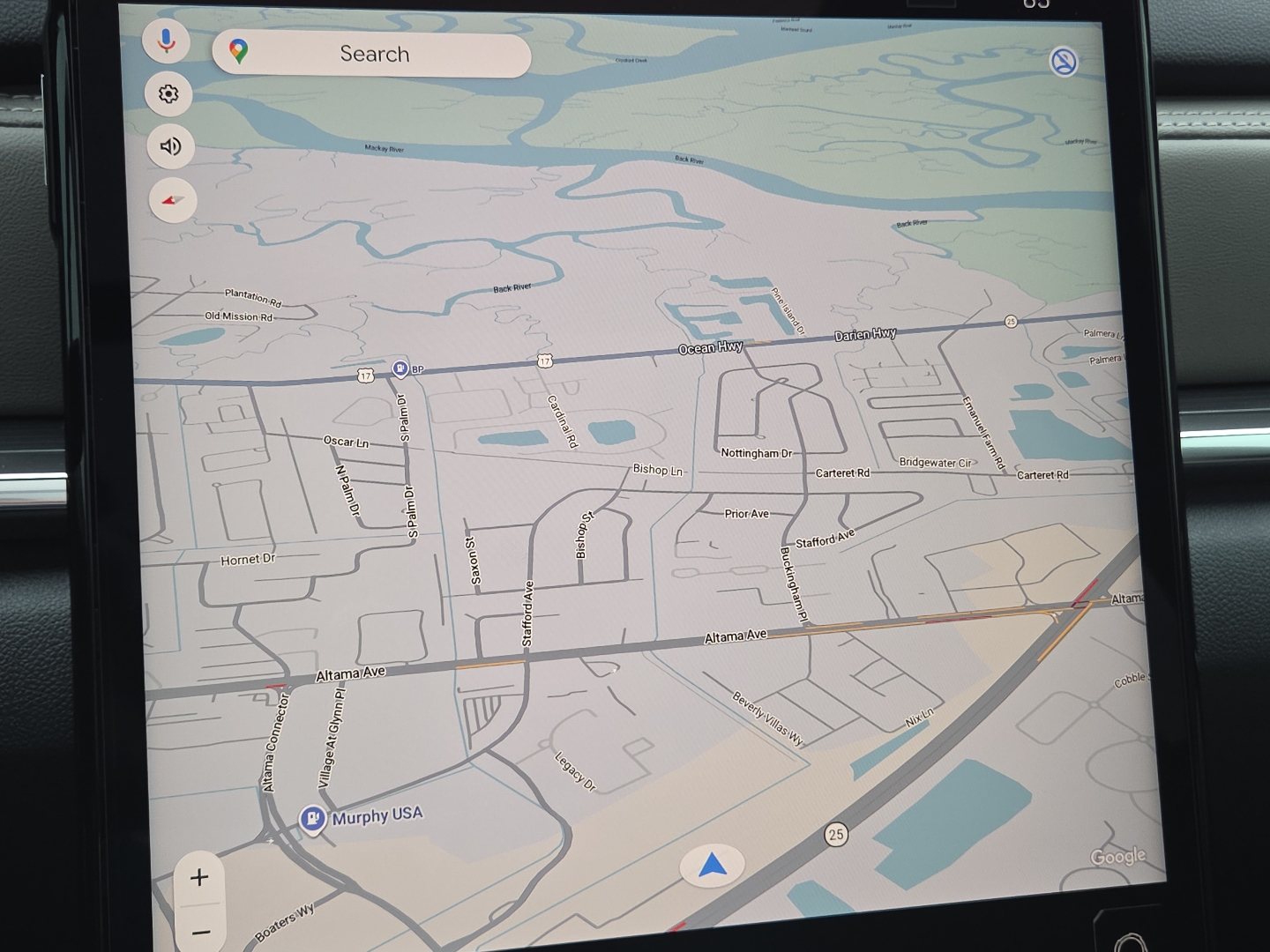Open Google Maps settings gear

168,93
